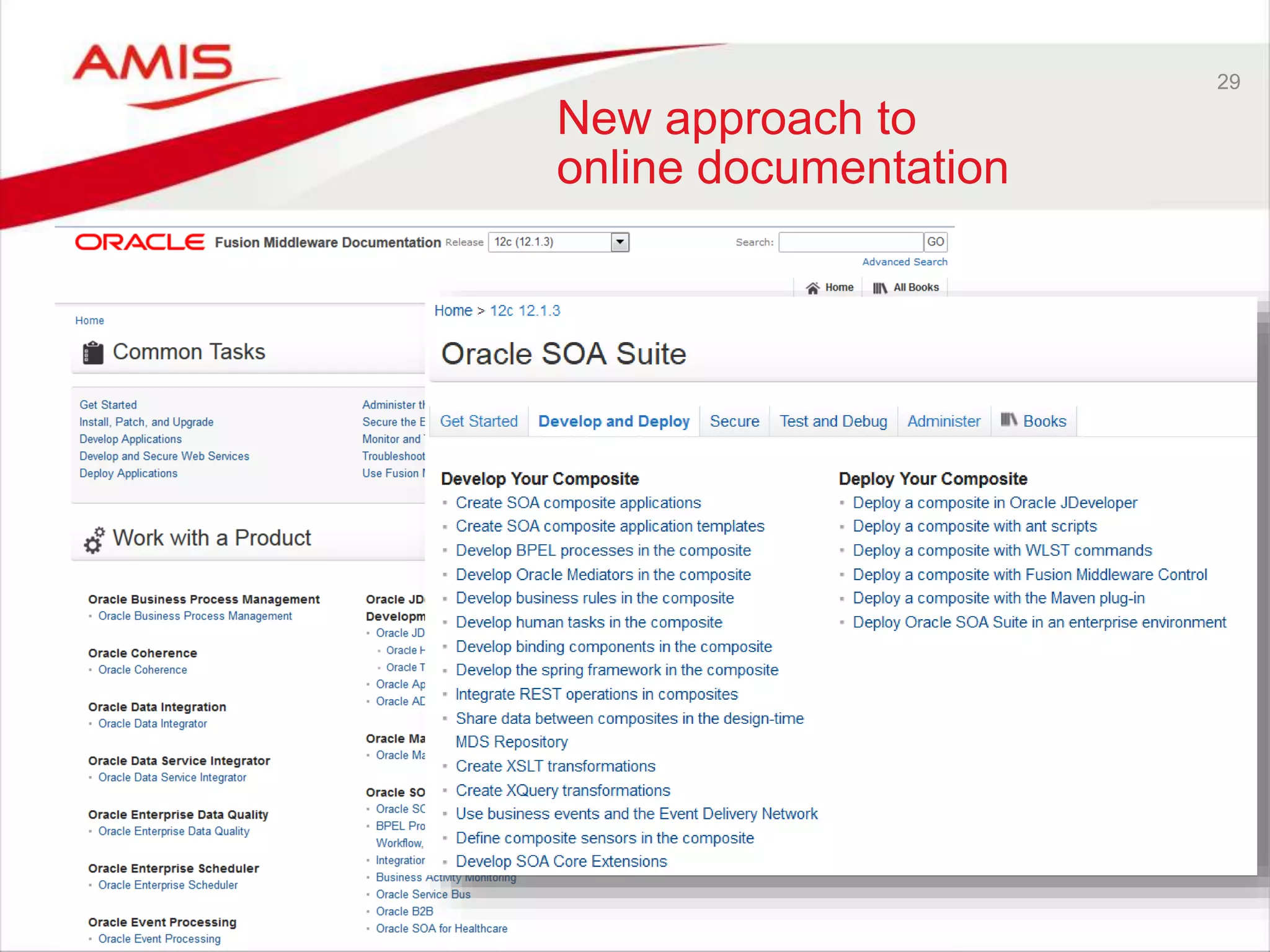Open Deploy with Fusion Middleware Control link
The width and height of the screenshot is (1270, 952).
click(1030, 575)
